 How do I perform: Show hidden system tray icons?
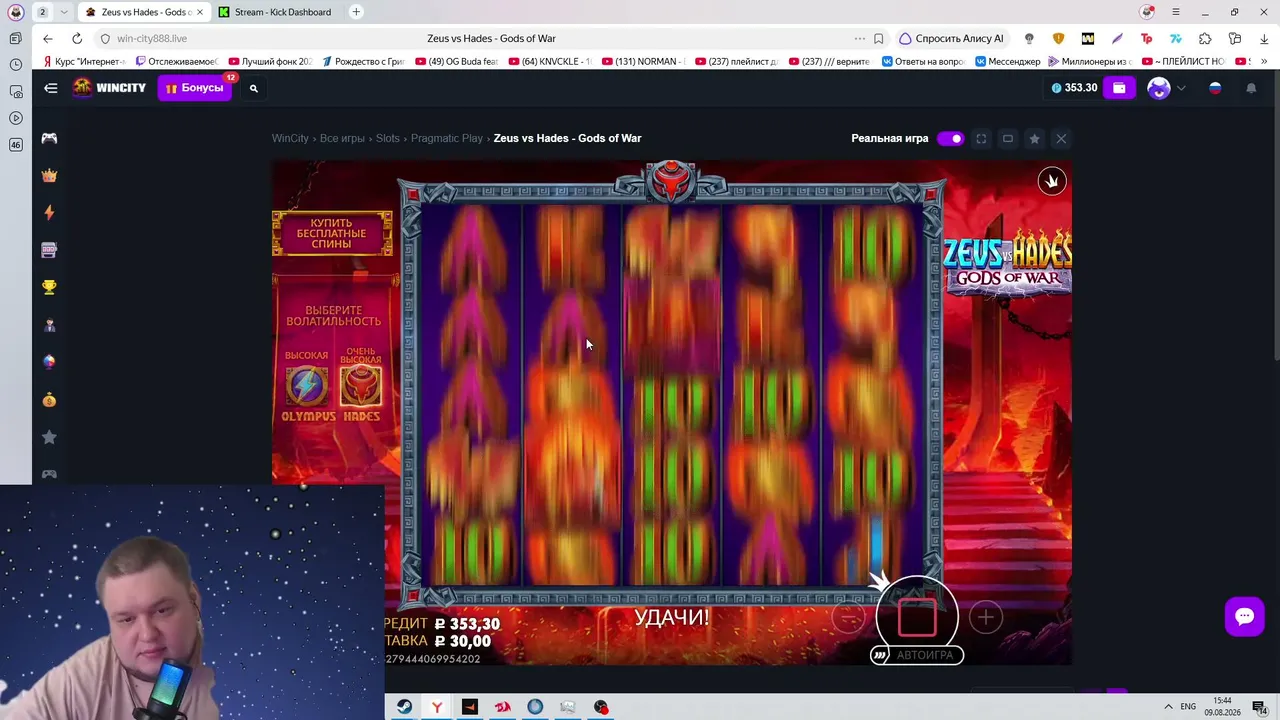(1168, 707)
